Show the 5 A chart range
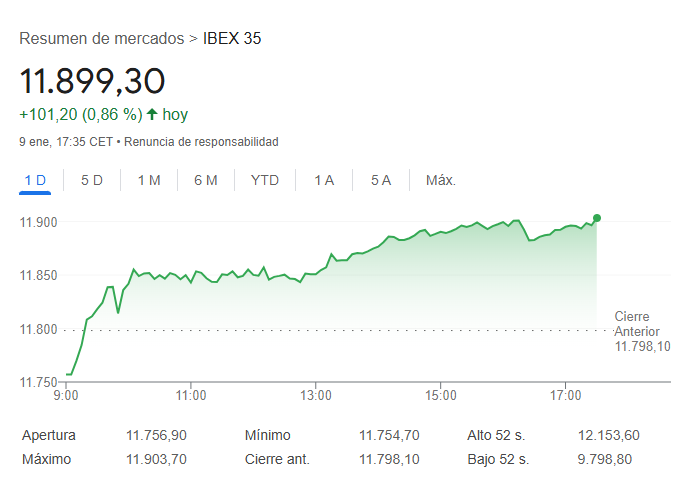 pos(381,180)
